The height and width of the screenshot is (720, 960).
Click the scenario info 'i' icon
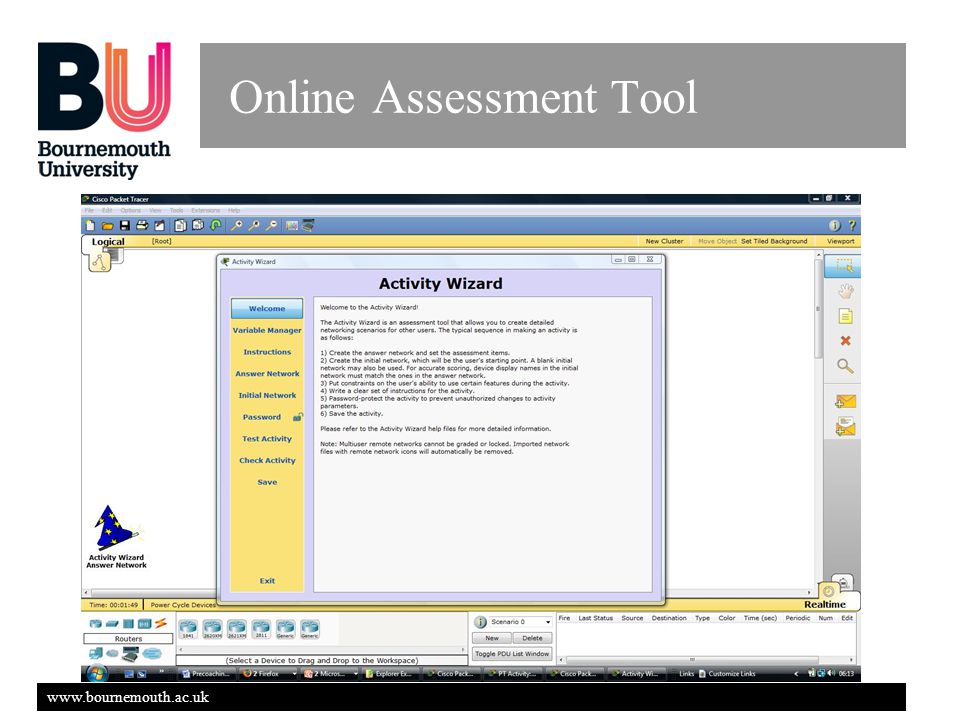tap(480, 622)
